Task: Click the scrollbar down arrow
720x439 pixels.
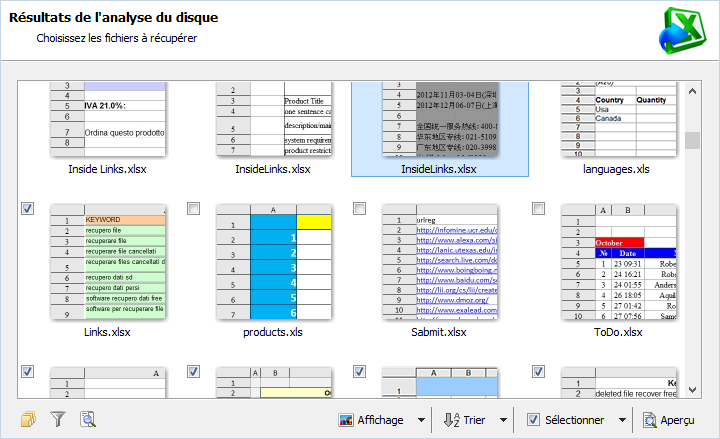Action: pos(692,390)
